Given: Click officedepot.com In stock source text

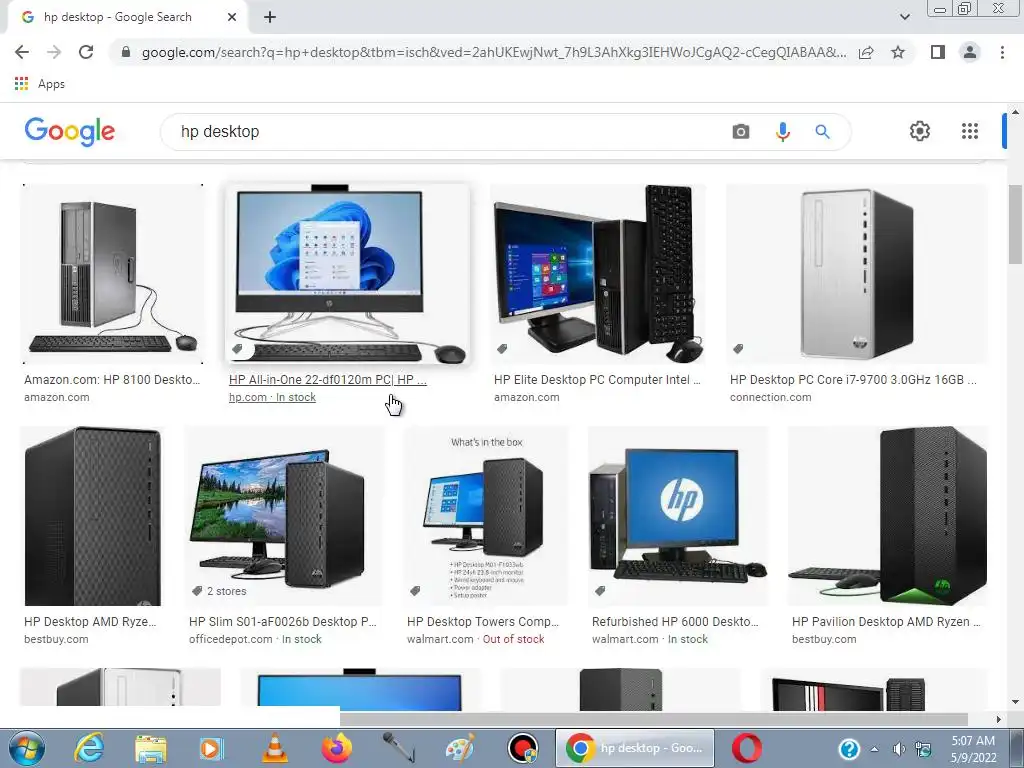Looking at the screenshot, I should (255, 639).
